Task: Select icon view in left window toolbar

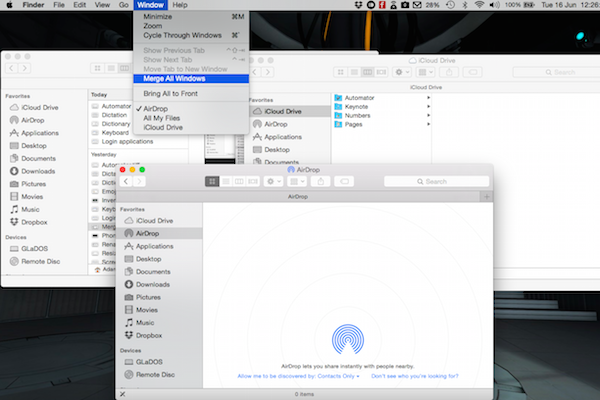Action: coord(98,68)
